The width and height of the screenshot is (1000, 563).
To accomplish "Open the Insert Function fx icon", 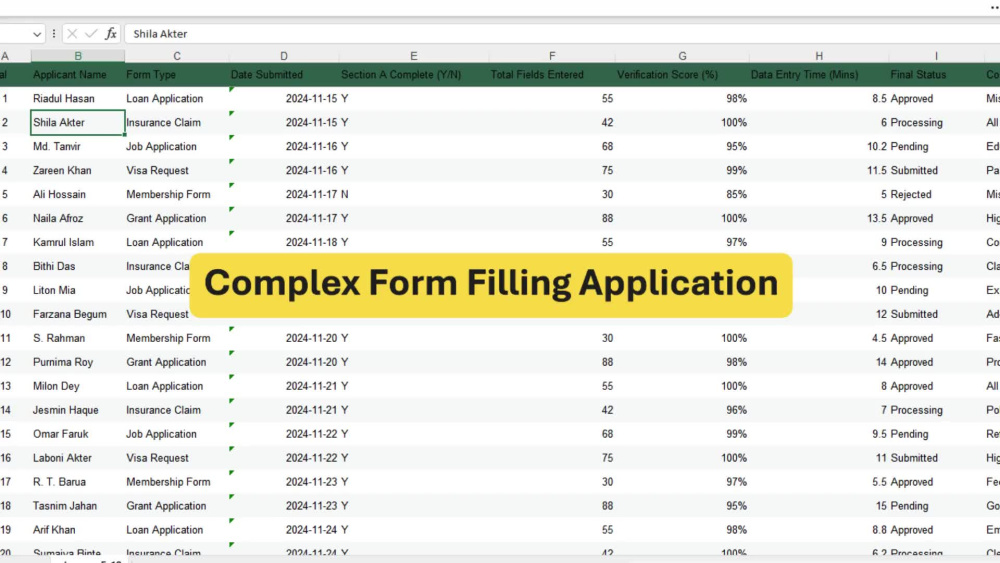I will tap(110, 34).
